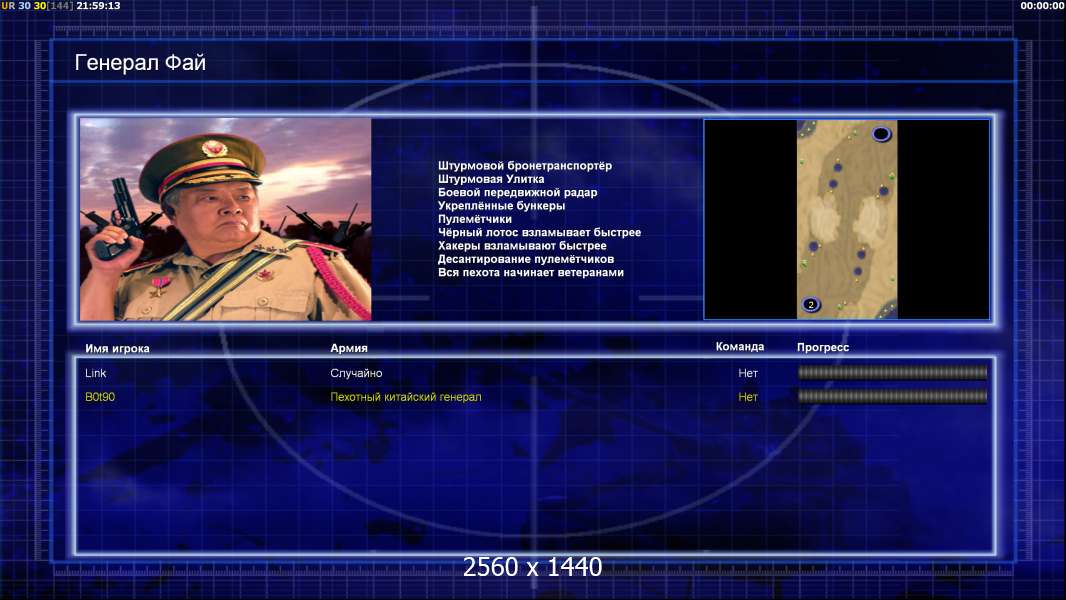Click "Боевой передвижной радар" line

[x=517, y=192]
